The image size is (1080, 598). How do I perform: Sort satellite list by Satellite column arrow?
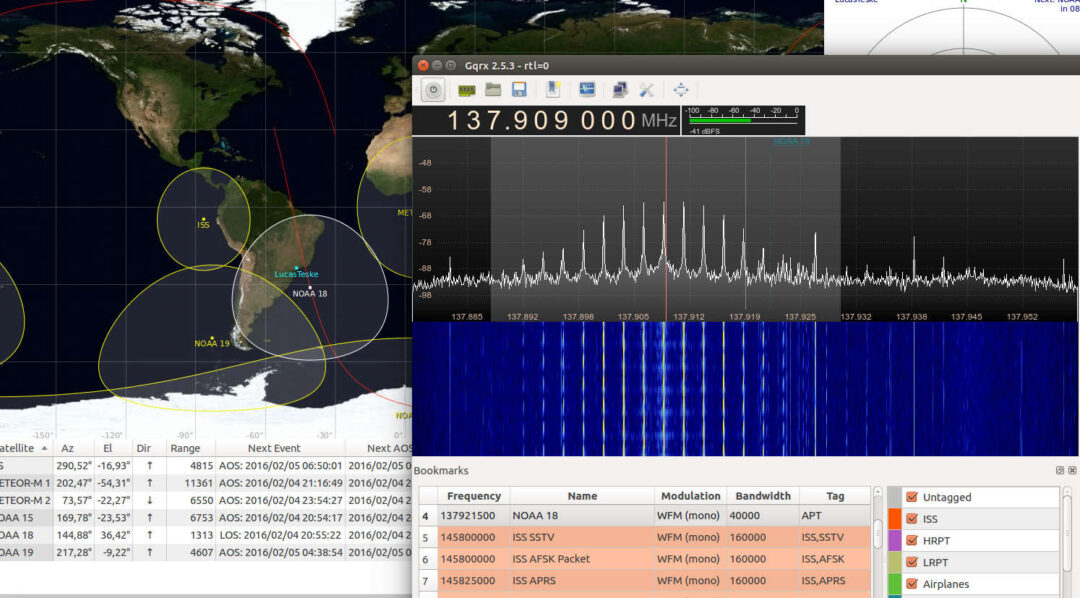pyautogui.click(x=44, y=449)
